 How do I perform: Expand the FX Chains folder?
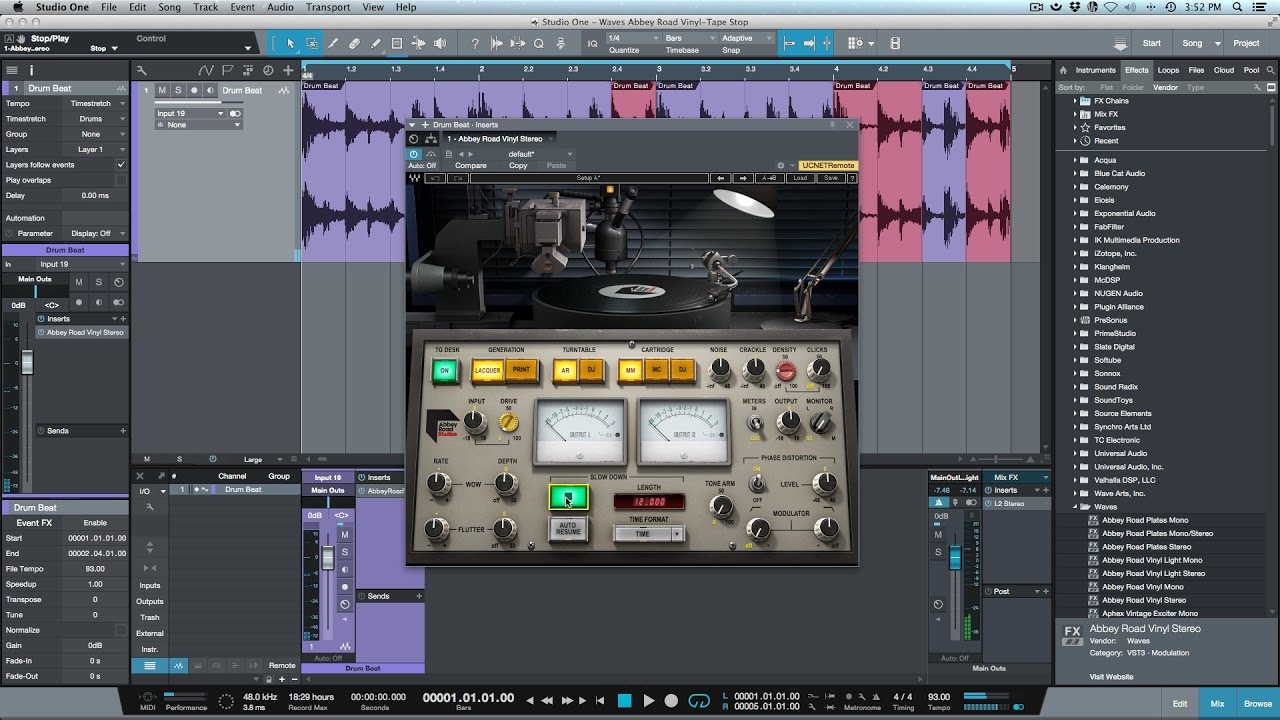pos(1076,101)
